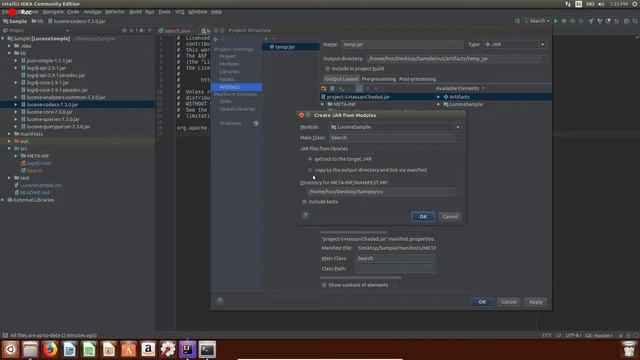Open the VCS menu
Viewport: 640px width, 360px height.
point(180,12)
